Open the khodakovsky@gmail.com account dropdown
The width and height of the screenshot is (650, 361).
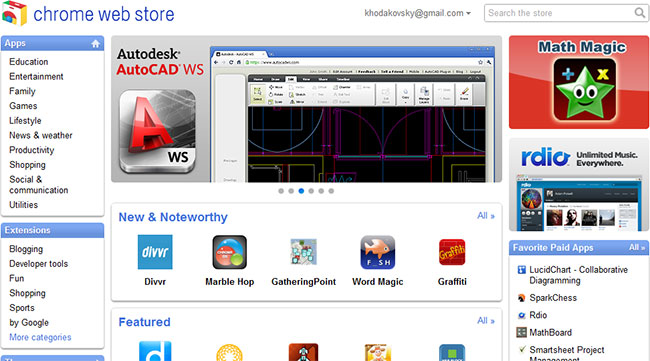(417, 13)
